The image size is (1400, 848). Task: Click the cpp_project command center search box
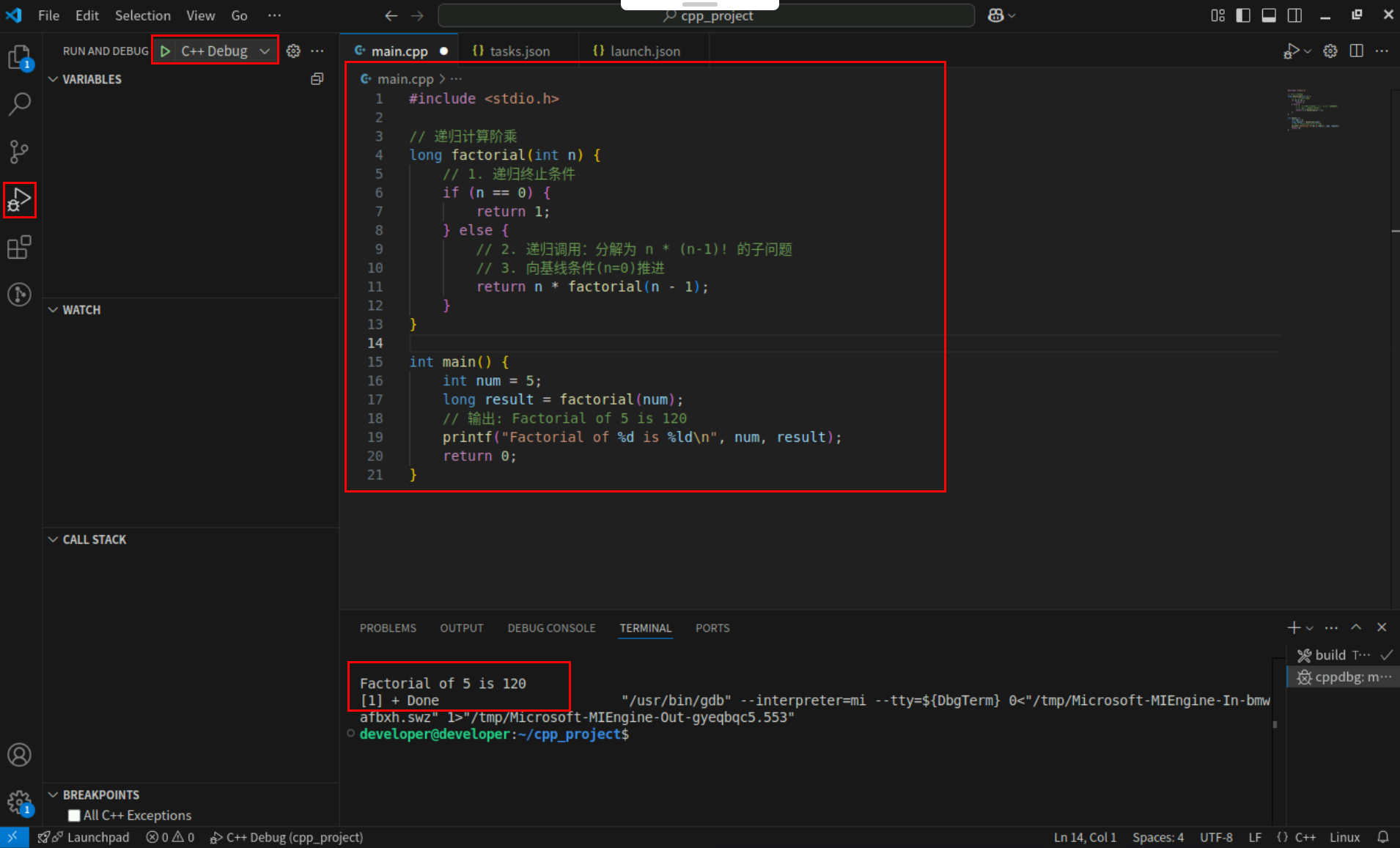click(x=707, y=15)
